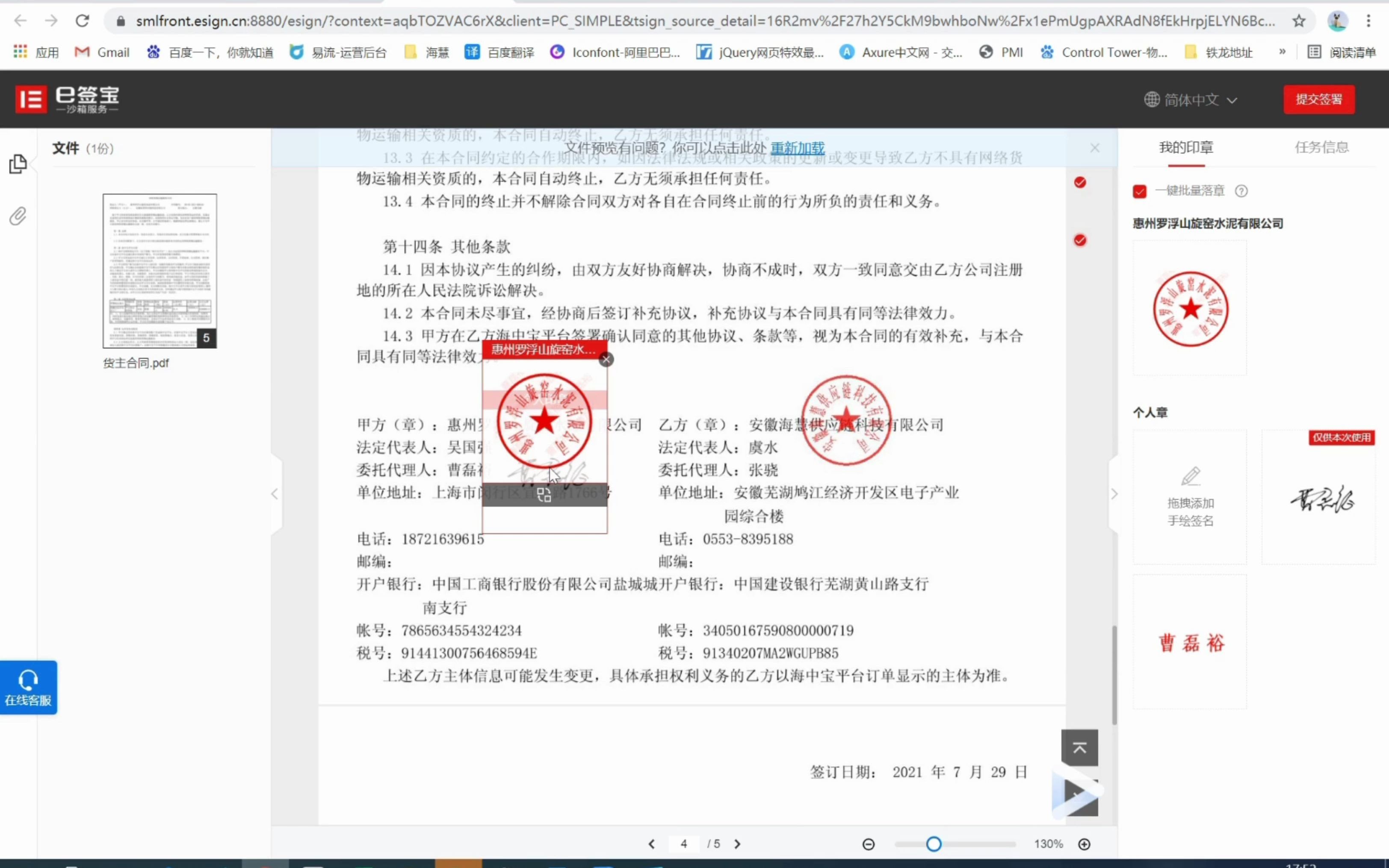This screenshot has height=868, width=1389.
Task: Collapse the left file panel arrow
Action: click(275, 494)
